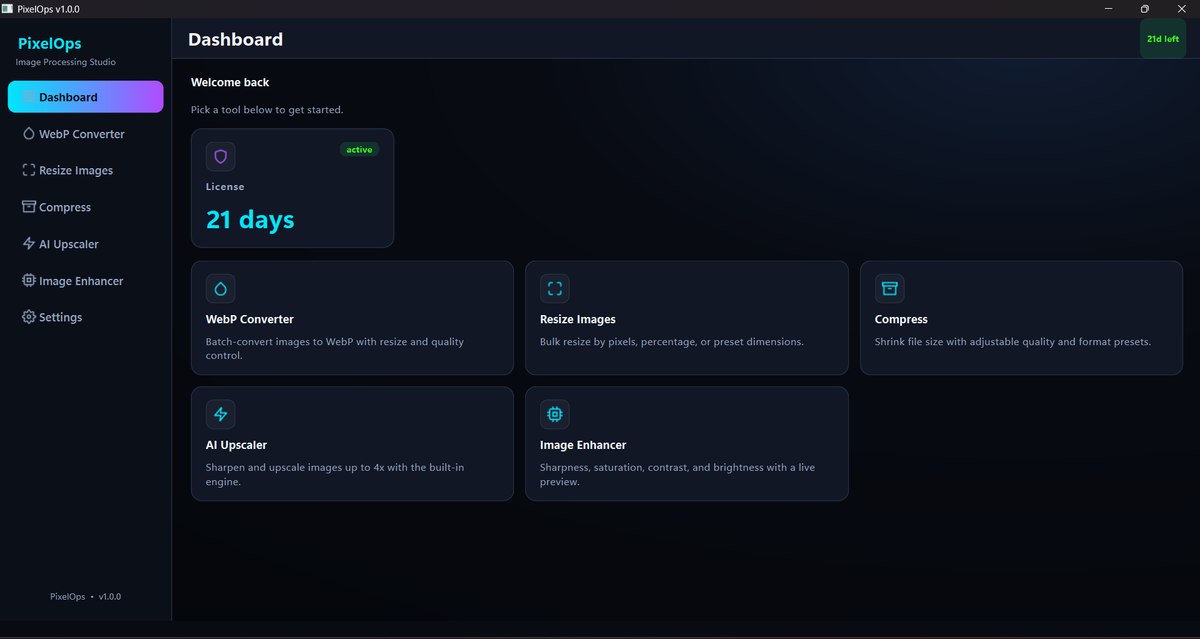This screenshot has height=639, width=1200.
Task: Go to Resize Images in sidebar
Action: coord(86,170)
